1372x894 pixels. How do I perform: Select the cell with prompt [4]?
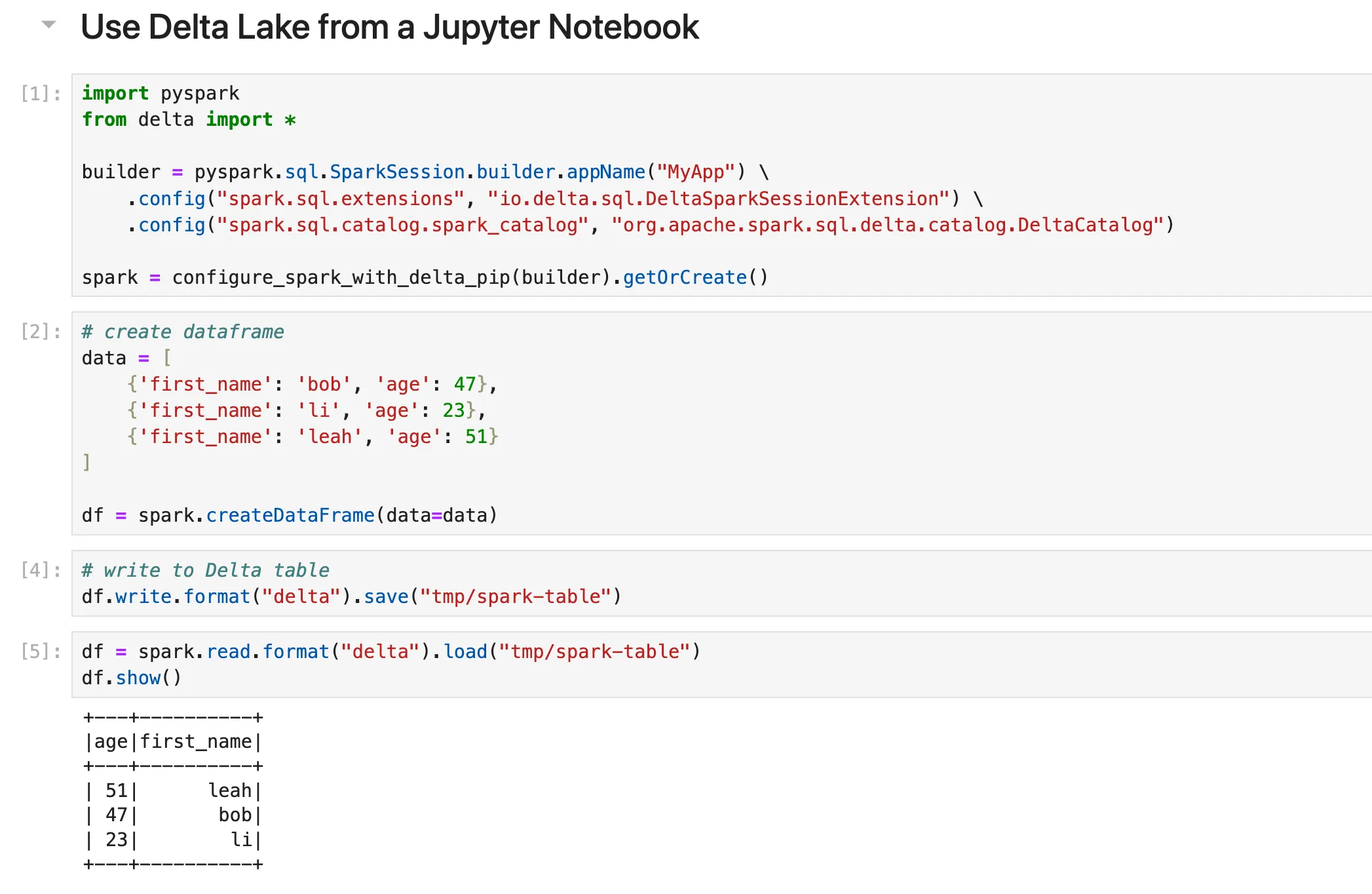[41, 570]
